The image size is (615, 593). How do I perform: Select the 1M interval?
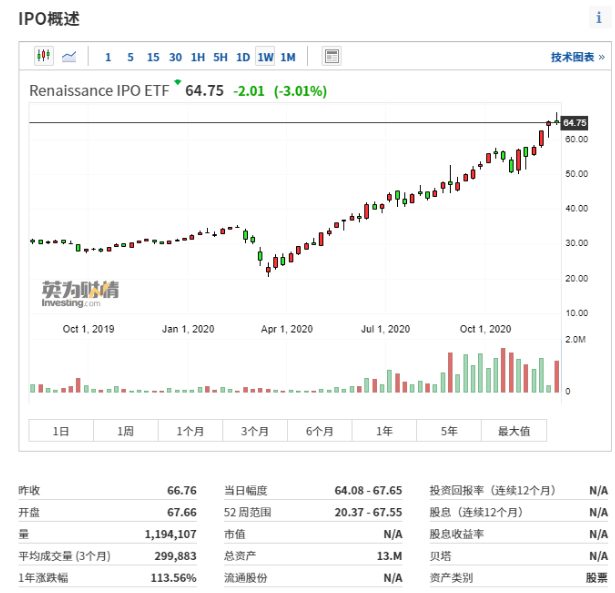[288, 57]
